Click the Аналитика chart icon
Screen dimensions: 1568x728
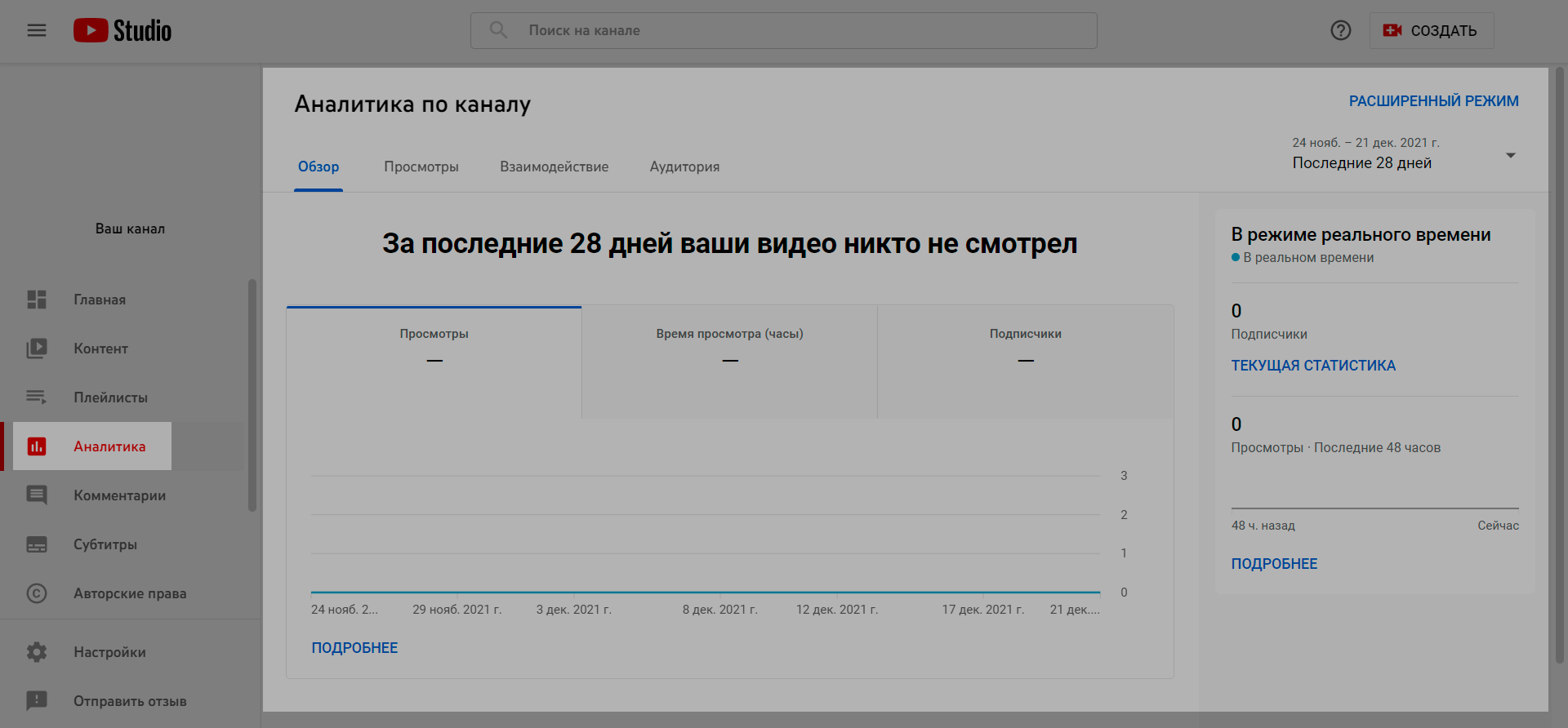pos(37,446)
